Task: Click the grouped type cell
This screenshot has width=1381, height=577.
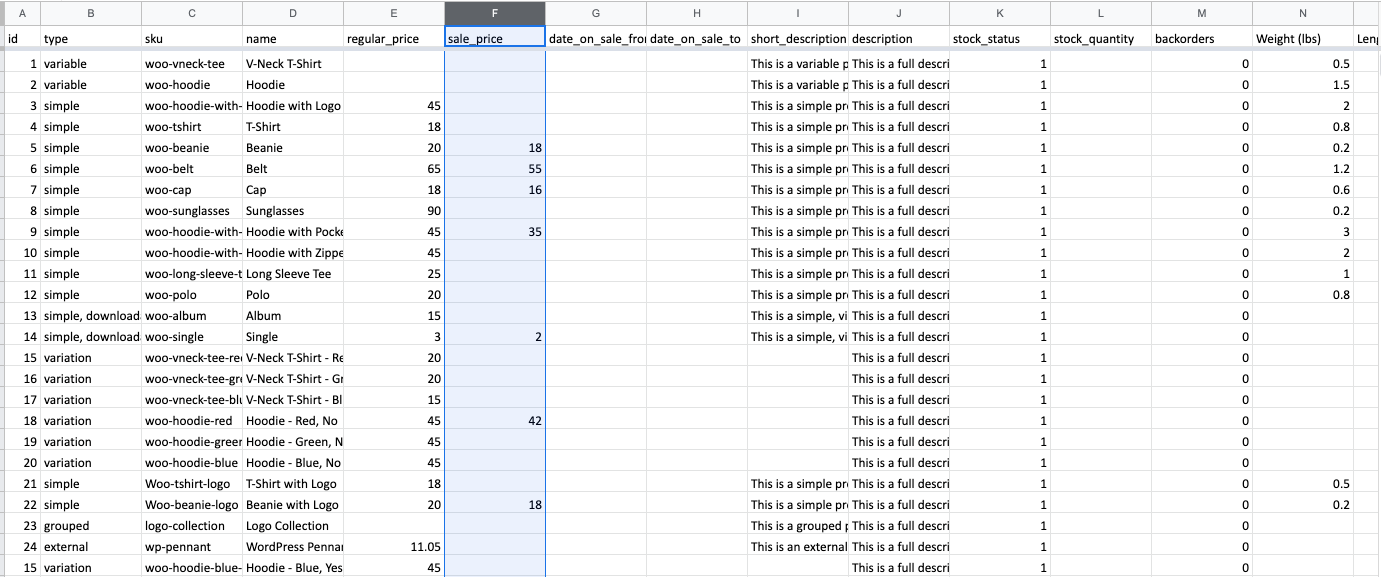Action: click(x=91, y=526)
